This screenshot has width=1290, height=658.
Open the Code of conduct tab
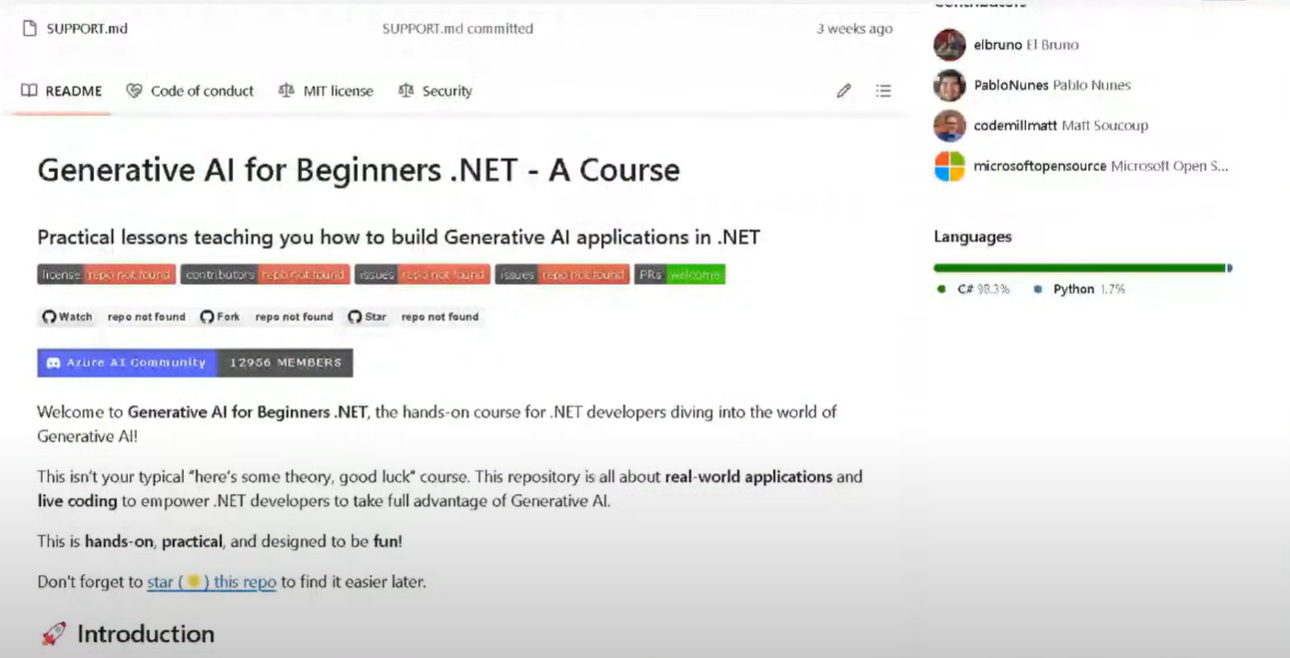click(190, 90)
